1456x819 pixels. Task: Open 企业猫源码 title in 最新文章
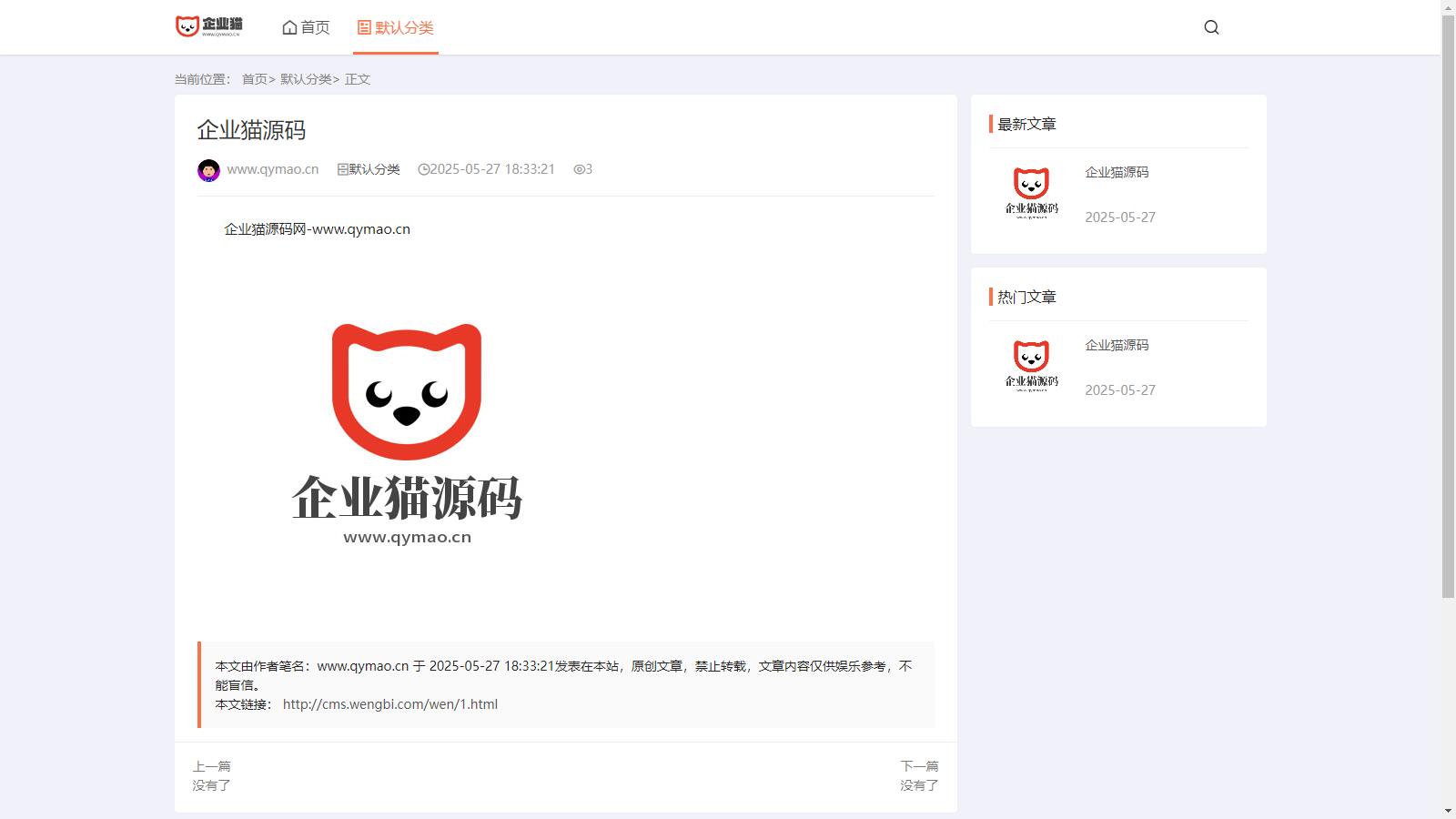[1117, 172]
